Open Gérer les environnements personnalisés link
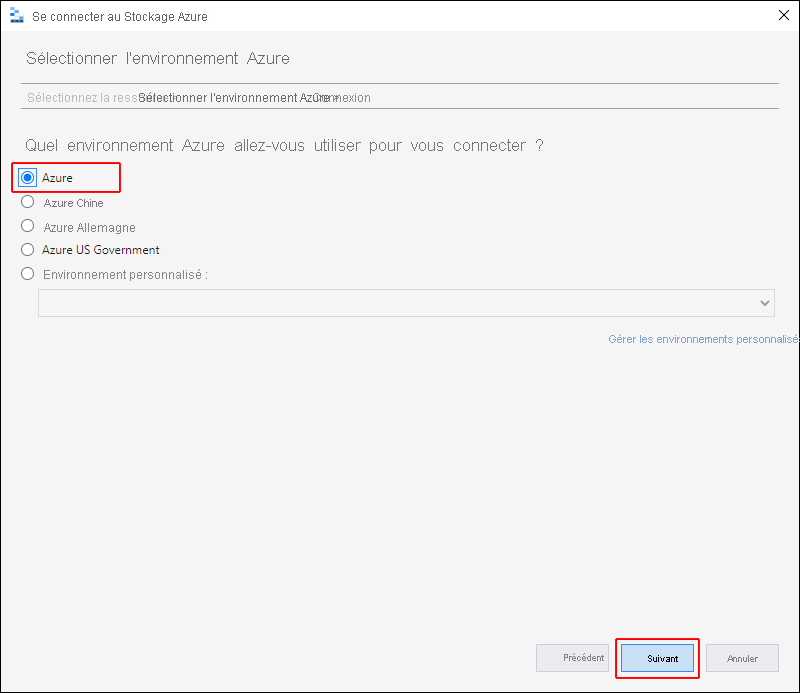The image size is (800, 693). point(704,339)
